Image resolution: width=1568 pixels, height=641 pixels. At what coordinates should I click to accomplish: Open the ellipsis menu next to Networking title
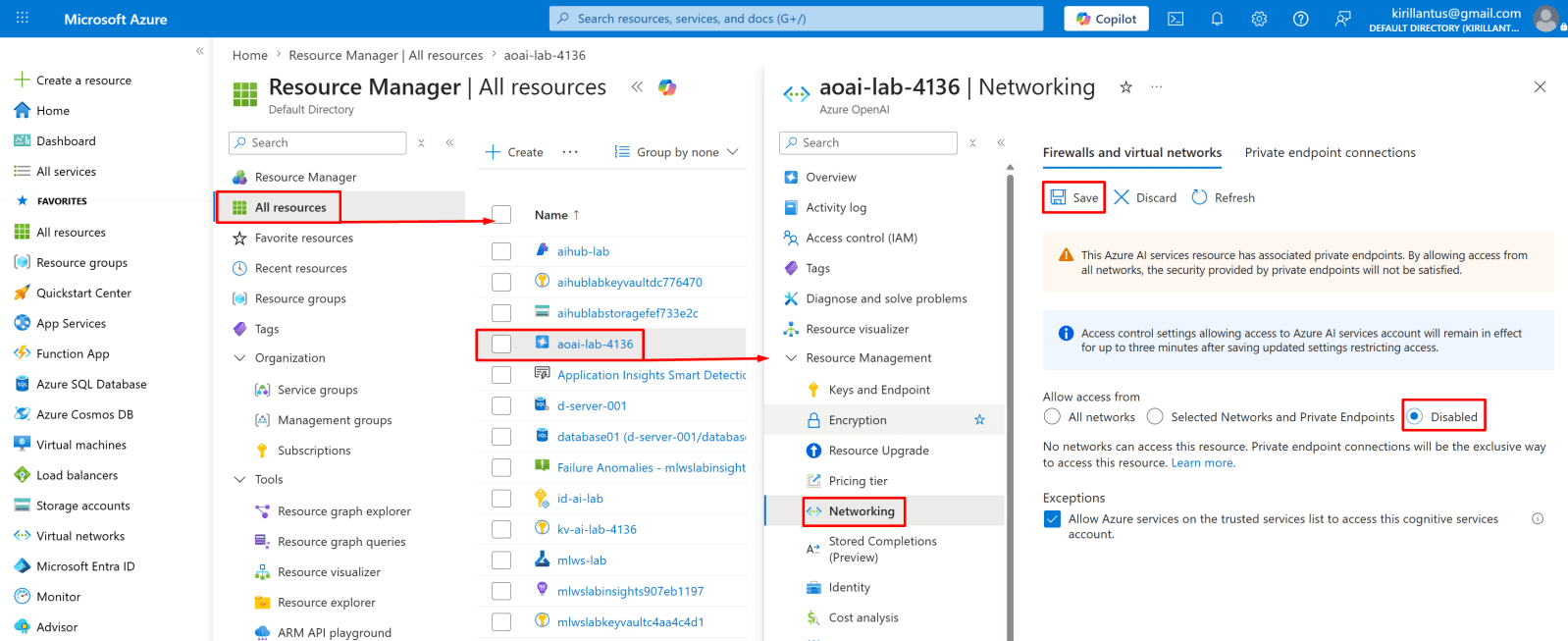point(1157,87)
